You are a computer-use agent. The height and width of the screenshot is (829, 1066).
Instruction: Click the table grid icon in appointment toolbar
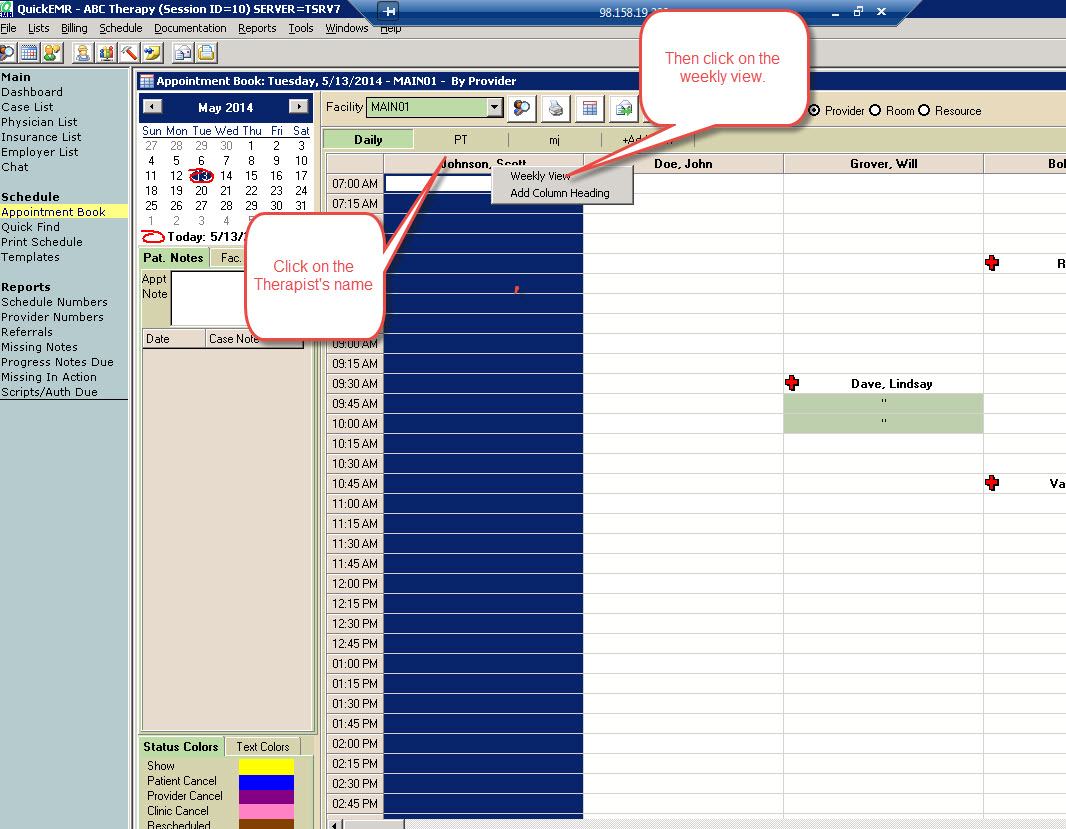pos(590,108)
